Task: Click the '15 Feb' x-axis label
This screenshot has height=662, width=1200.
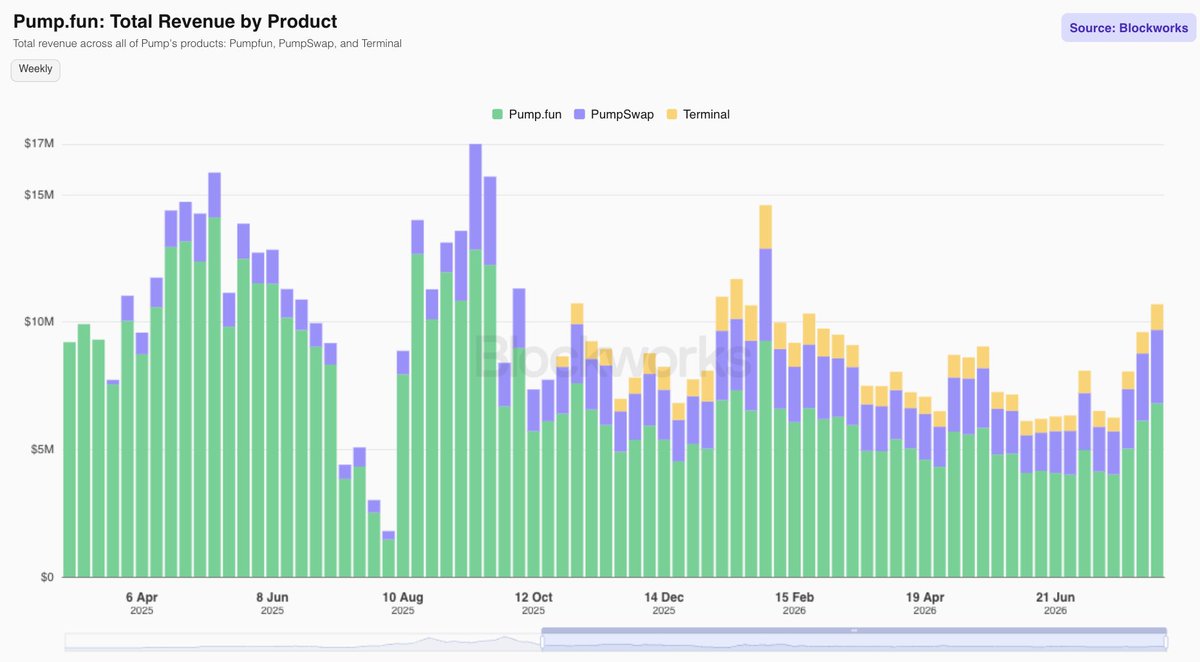Action: click(x=794, y=597)
